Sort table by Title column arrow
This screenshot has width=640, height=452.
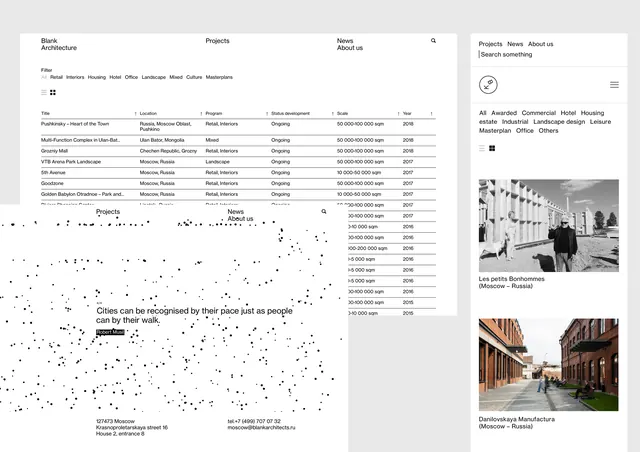click(x=135, y=114)
